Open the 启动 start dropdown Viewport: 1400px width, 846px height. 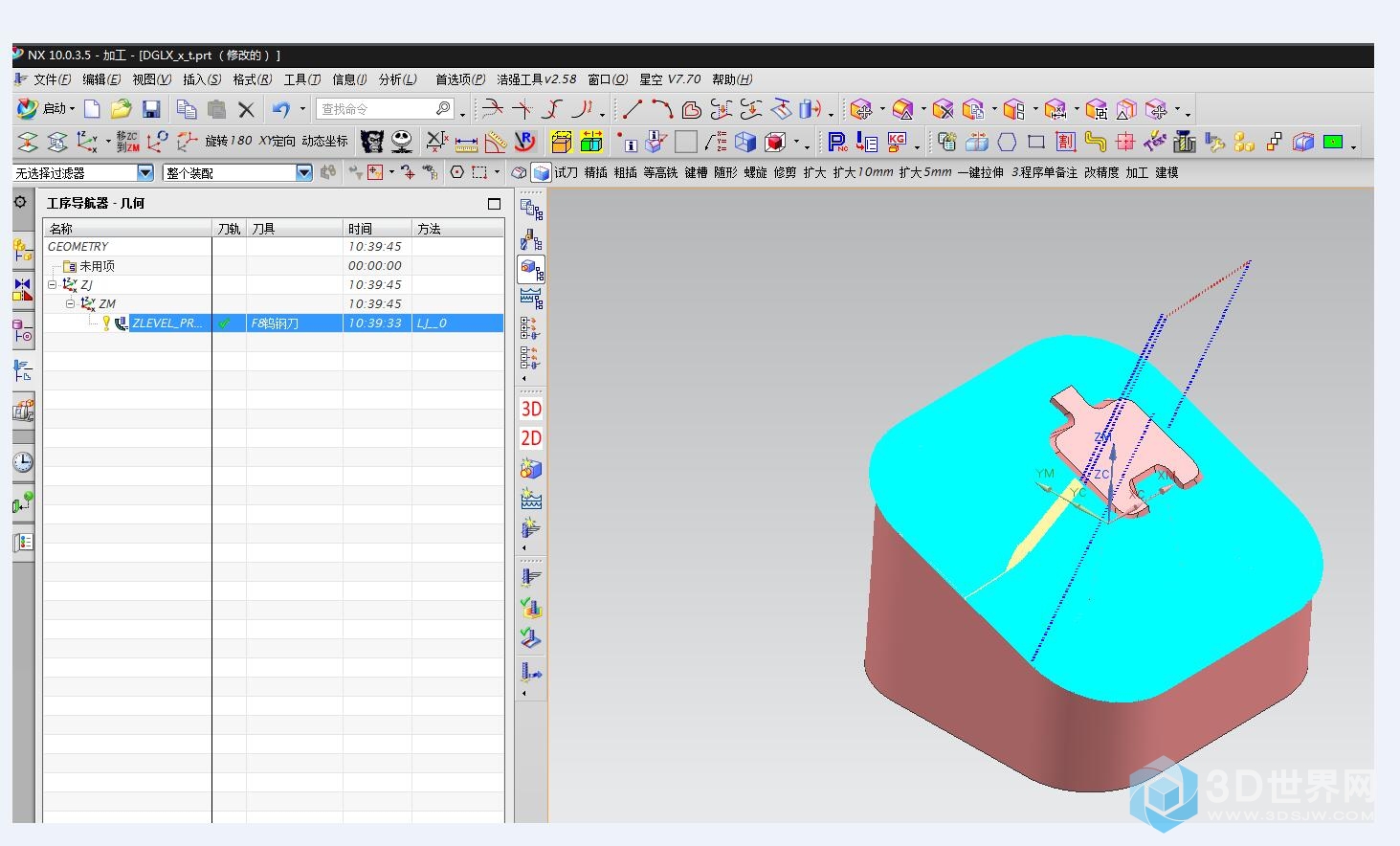coord(47,109)
